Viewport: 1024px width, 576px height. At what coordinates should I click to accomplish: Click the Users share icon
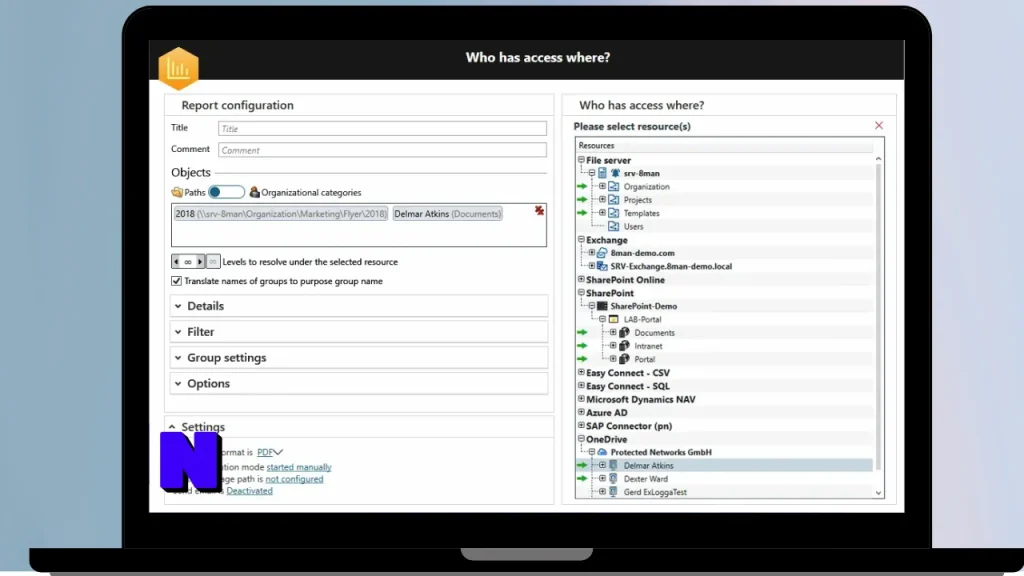[613, 227]
